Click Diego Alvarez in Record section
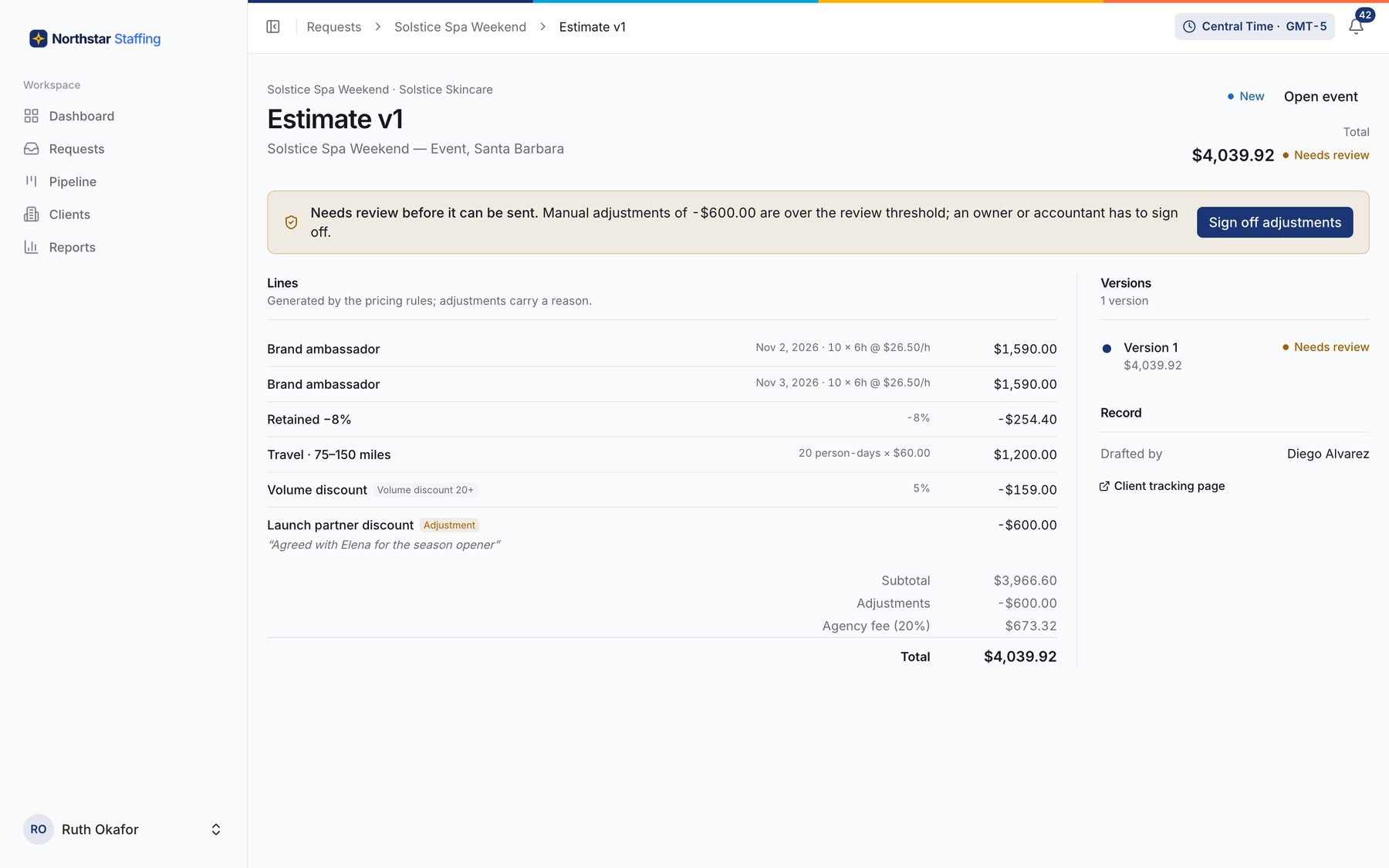This screenshot has width=1389, height=868. point(1328,454)
